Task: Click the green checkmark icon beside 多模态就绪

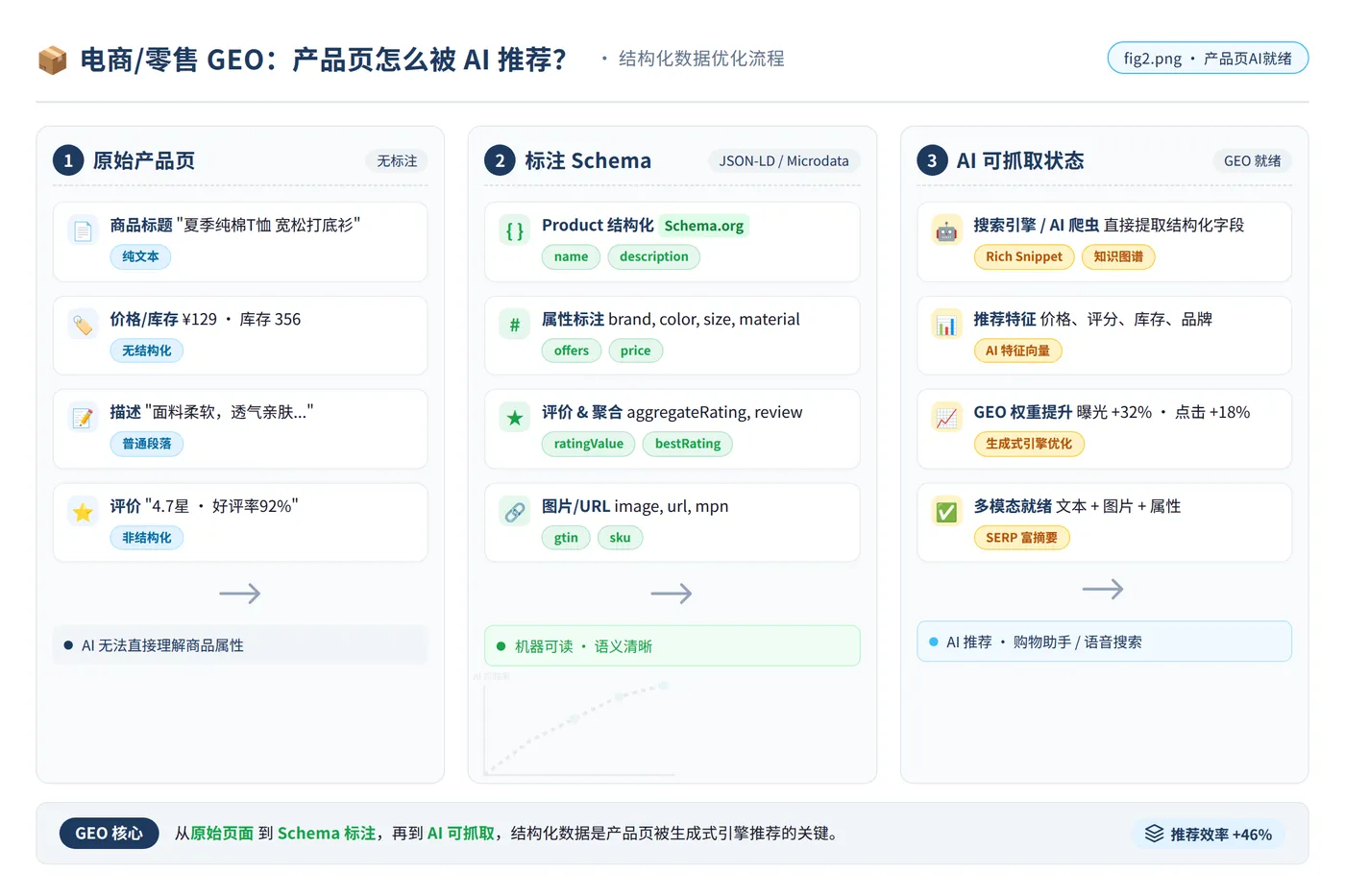Action: (x=947, y=513)
